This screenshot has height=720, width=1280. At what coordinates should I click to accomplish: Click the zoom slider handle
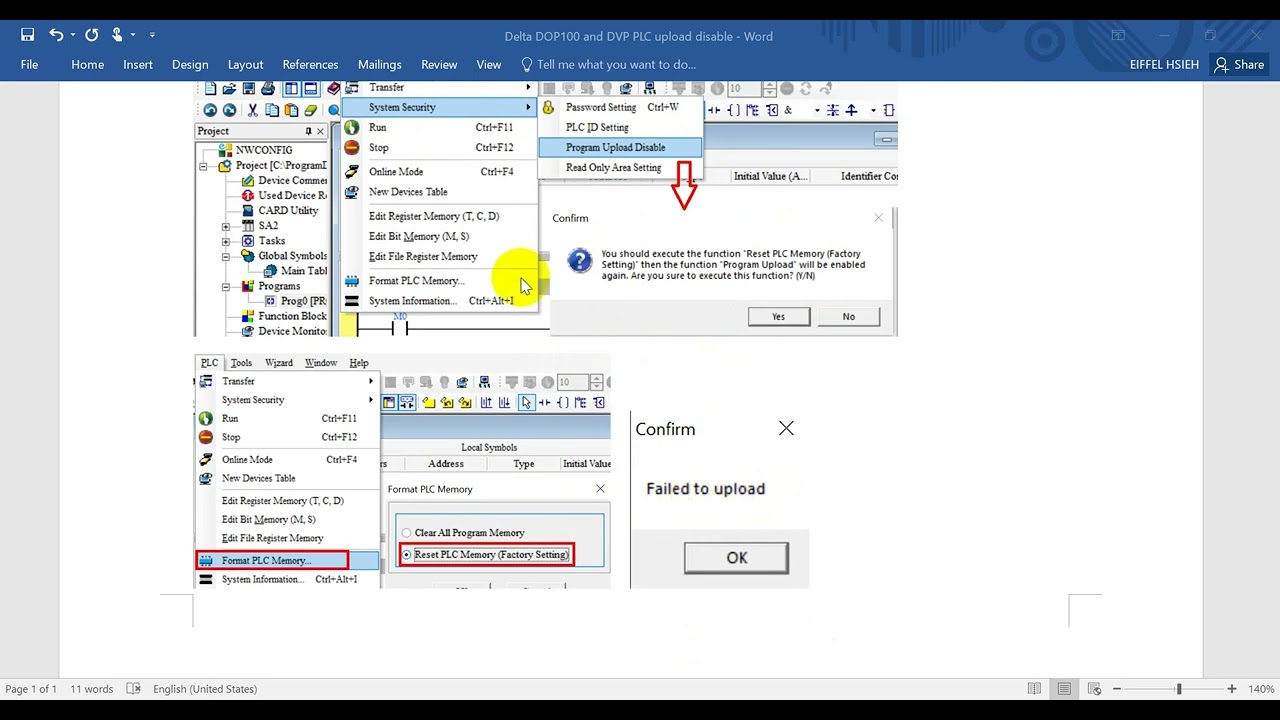(x=1179, y=689)
